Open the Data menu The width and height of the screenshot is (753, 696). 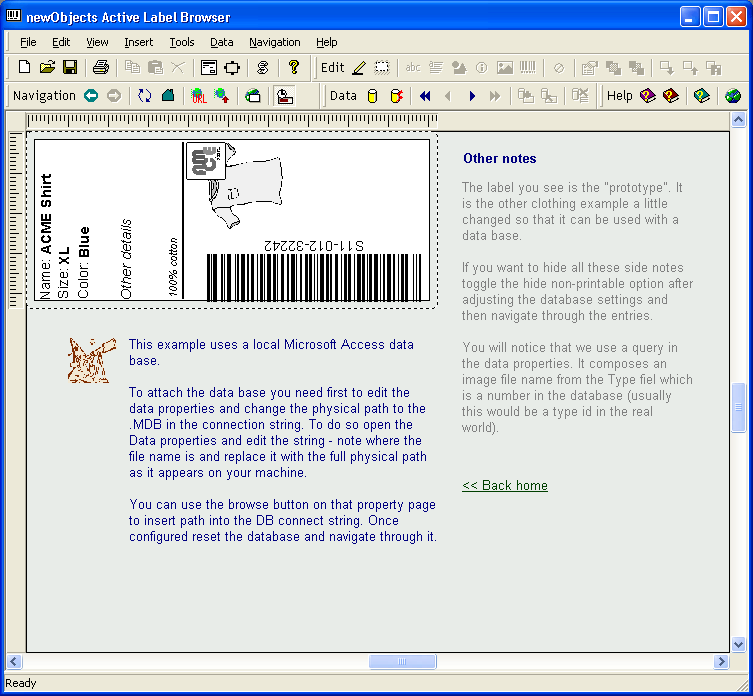click(221, 42)
